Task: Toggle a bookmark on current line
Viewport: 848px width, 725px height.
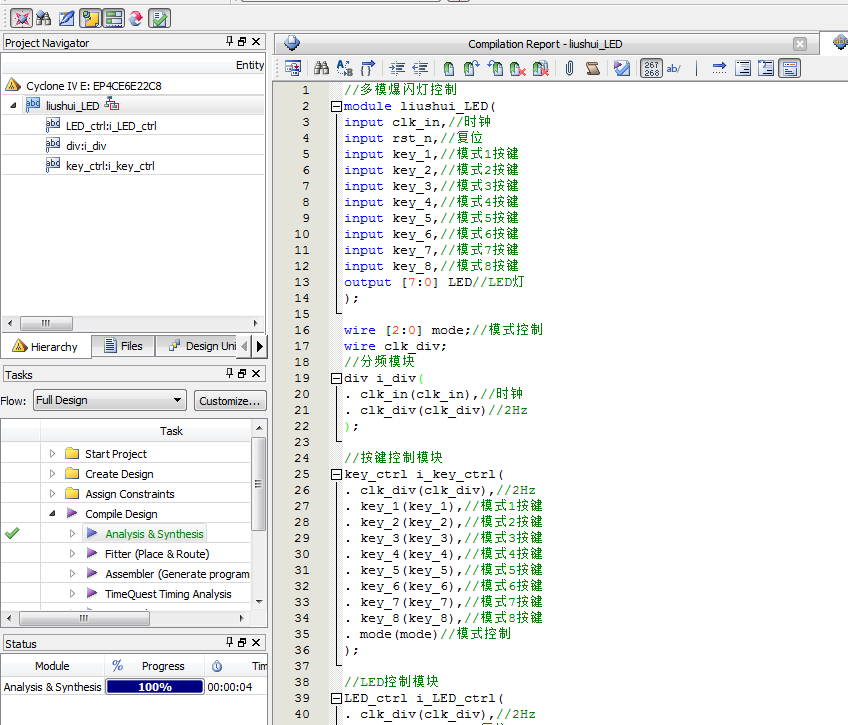Action: (448, 68)
